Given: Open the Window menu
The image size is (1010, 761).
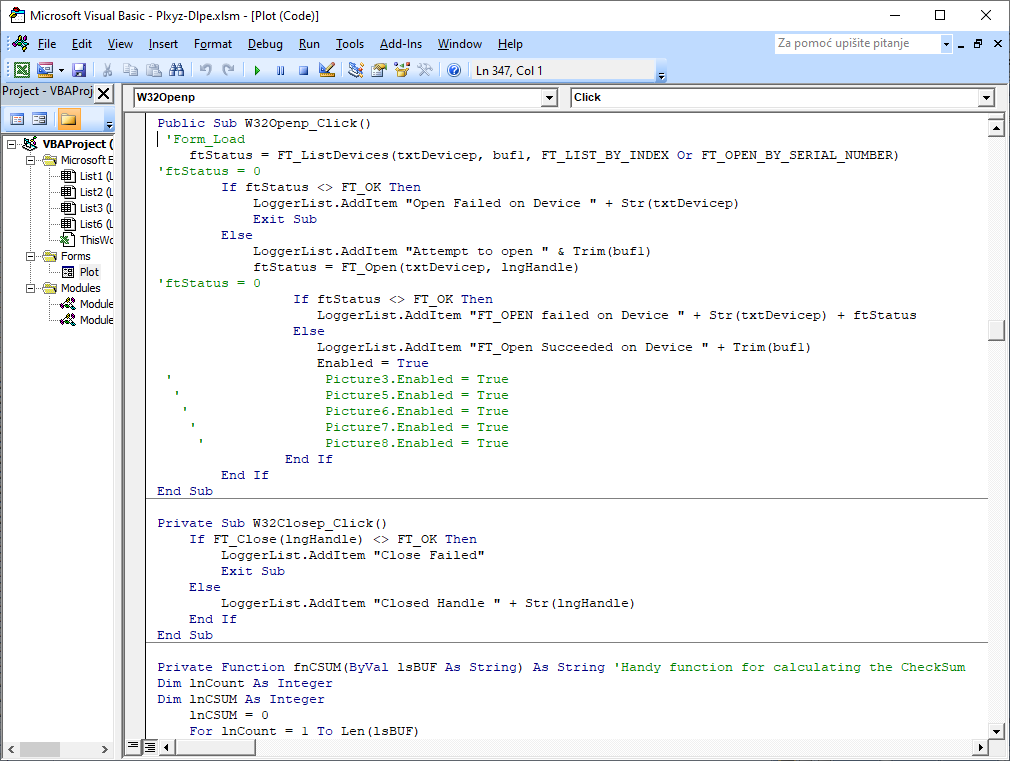Looking at the screenshot, I should [x=459, y=44].
